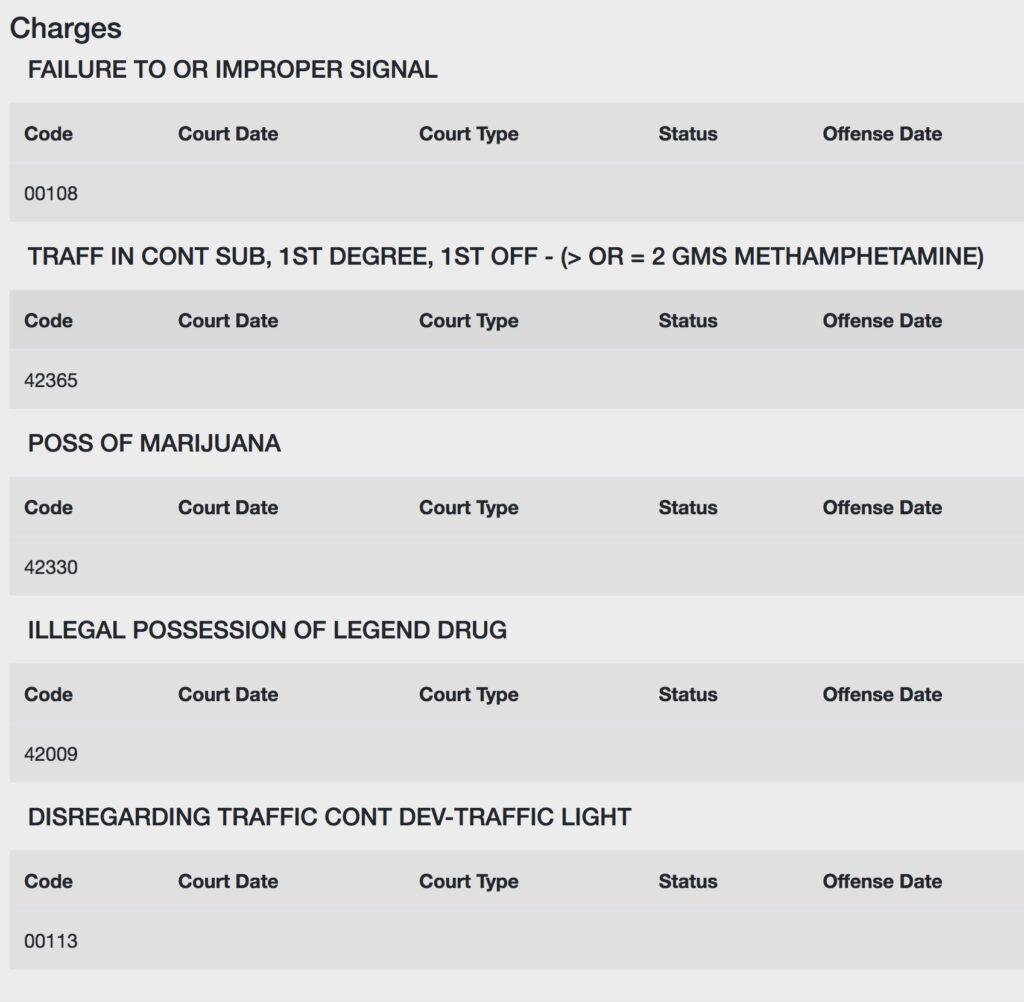Select charge code 42330
Image resolution: width=1024 pixels, height=1002 pixels.
pos(51,567)
